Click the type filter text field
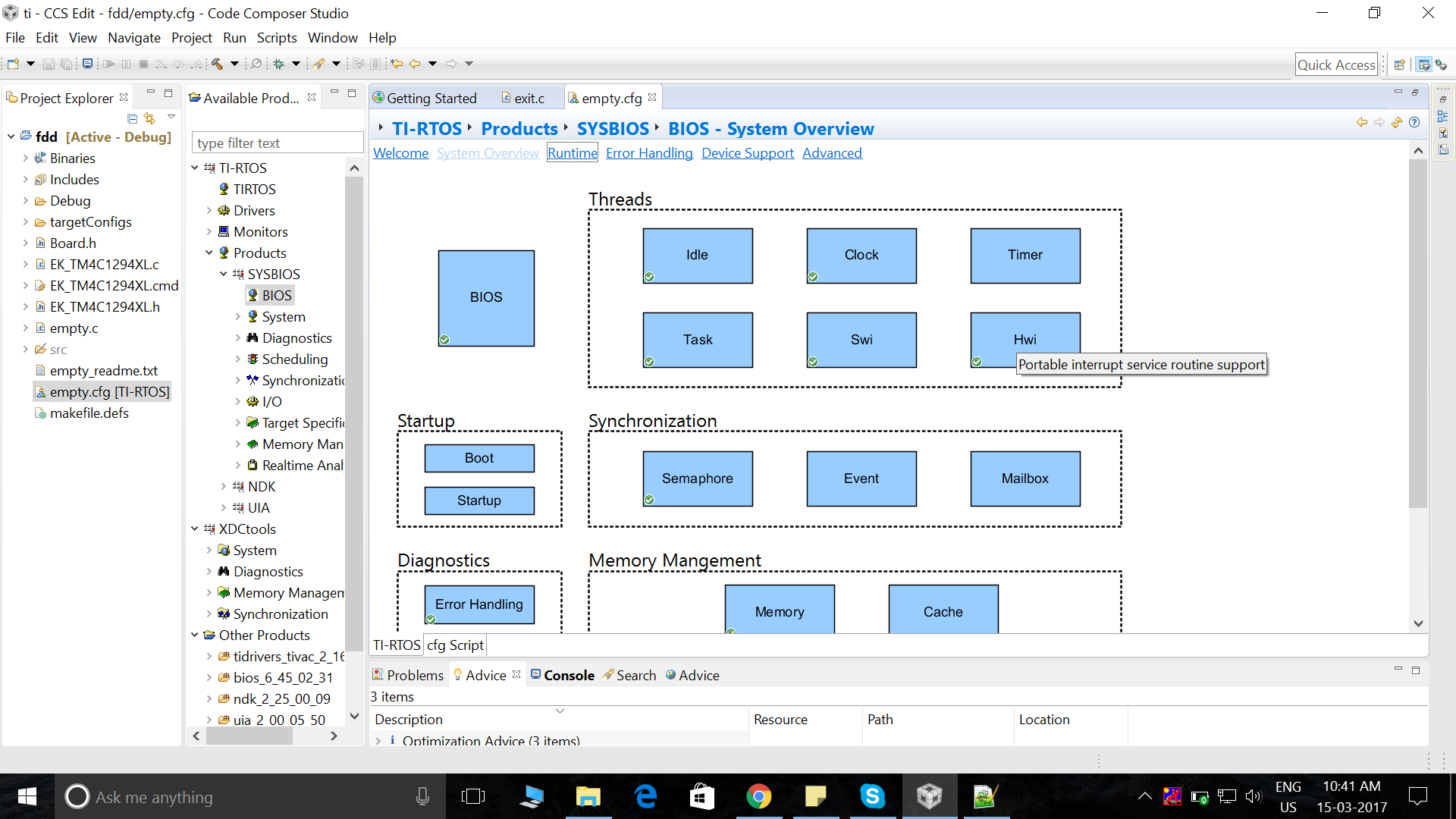The width and height of the screenshot is (1456, 819). (x=278, y=143)
